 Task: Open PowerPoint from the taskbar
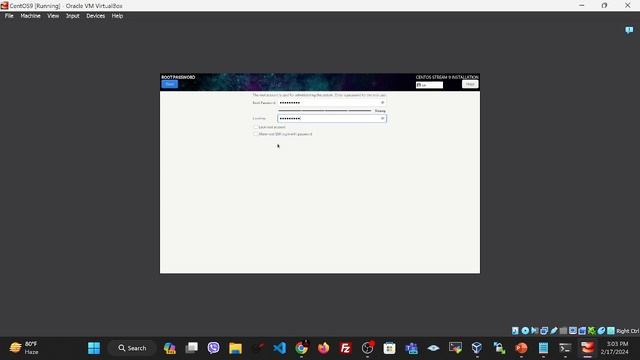click(x=521, y=348)
